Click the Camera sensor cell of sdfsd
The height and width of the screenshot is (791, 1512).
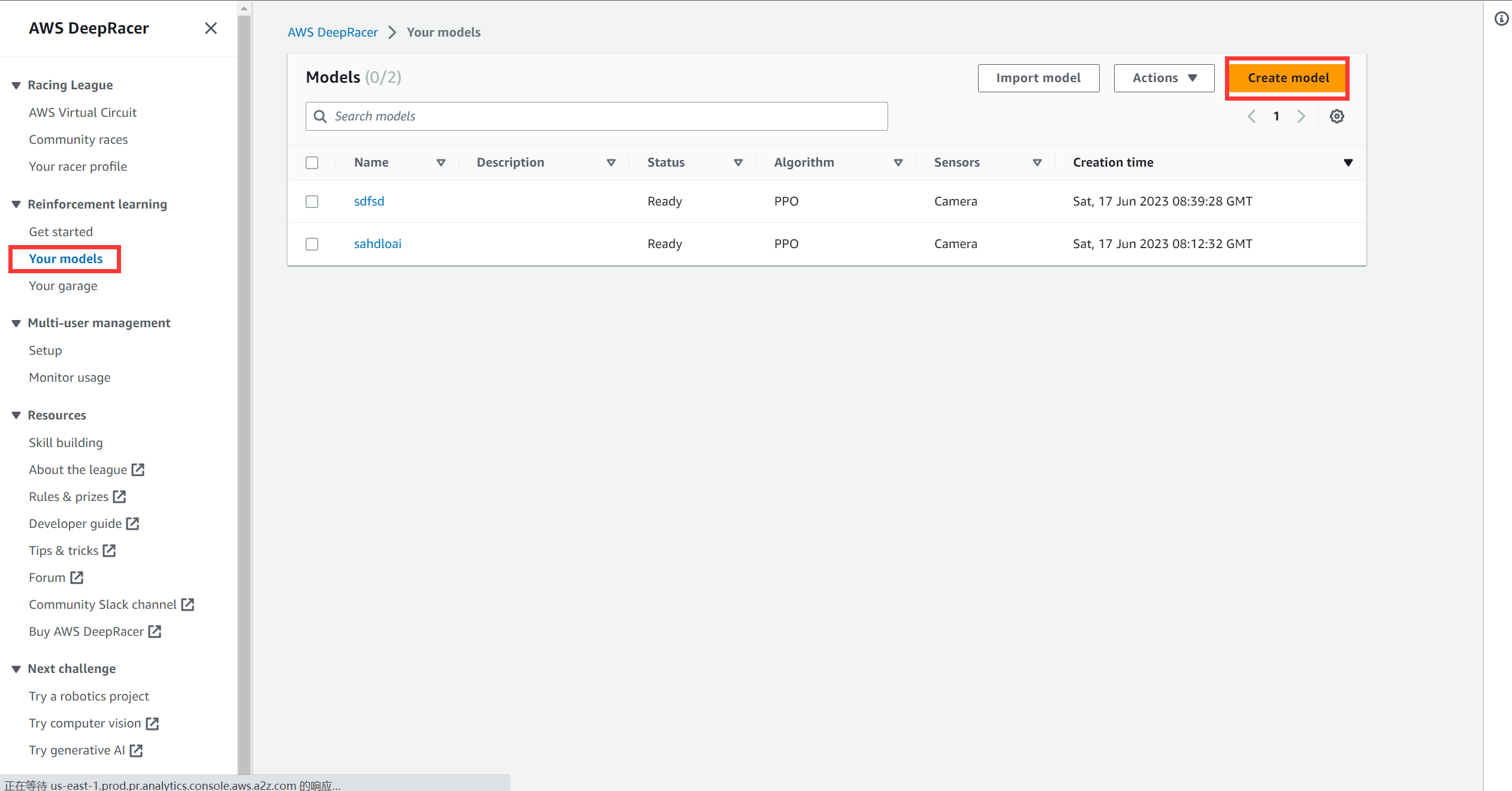(x=956, y=201)
